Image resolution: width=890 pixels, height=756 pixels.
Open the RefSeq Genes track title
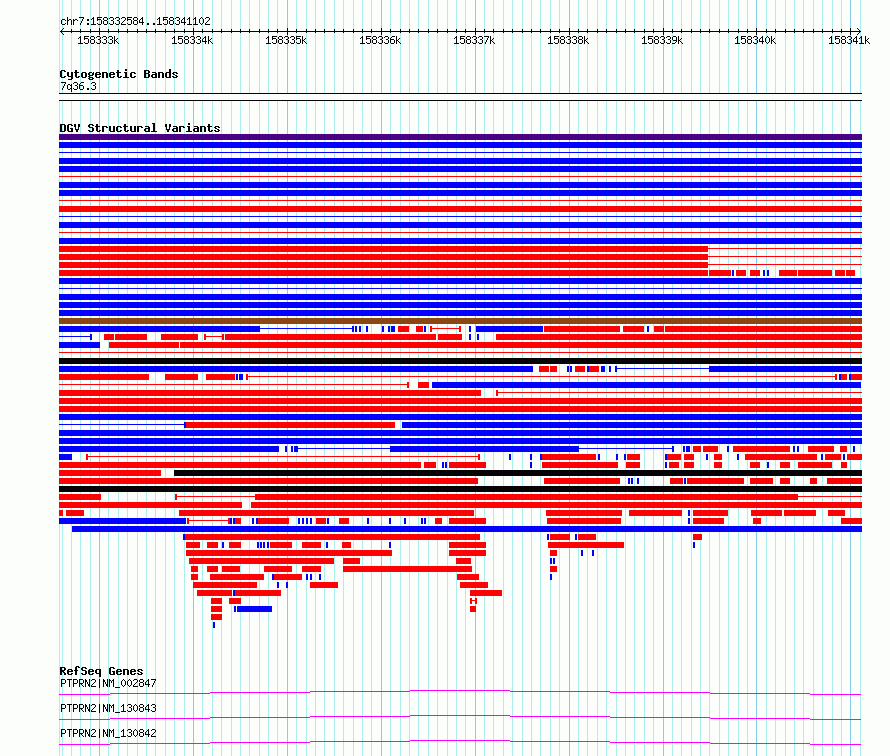(101, 671)
